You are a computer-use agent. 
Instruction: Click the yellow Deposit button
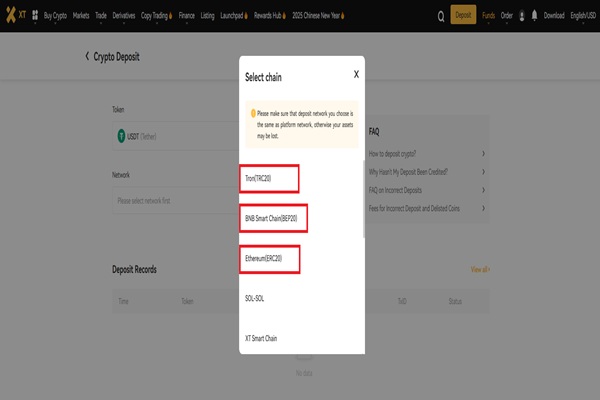[463, 15]
